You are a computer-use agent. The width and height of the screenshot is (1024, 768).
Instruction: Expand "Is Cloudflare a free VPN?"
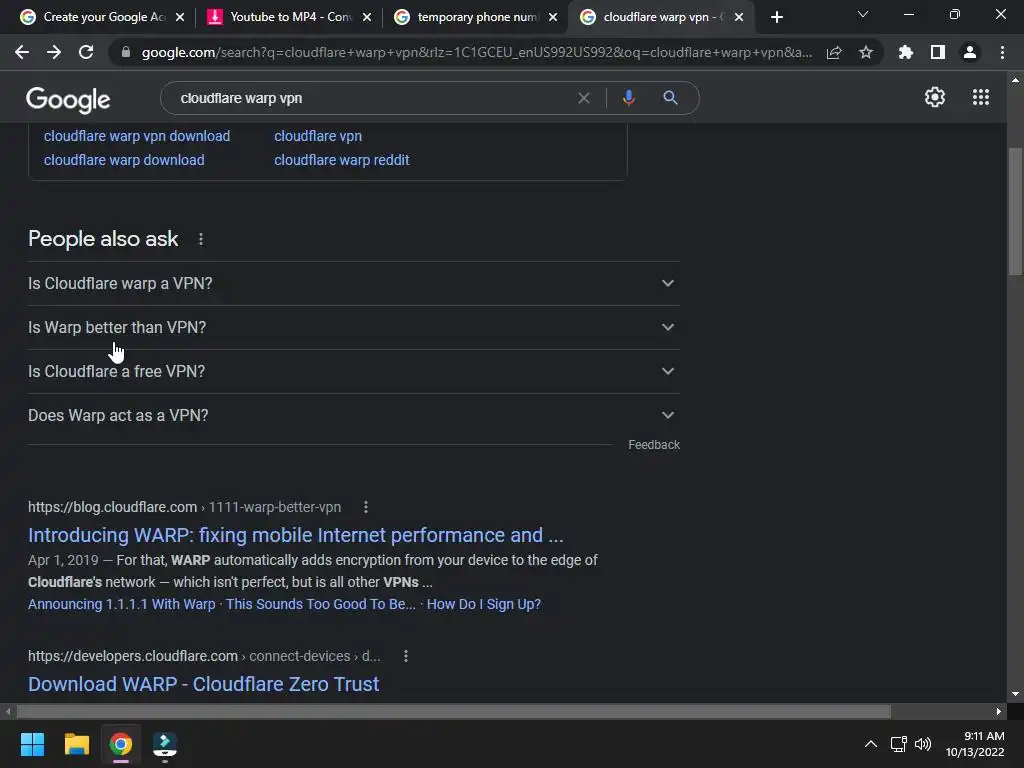click(x=354, y=371)
